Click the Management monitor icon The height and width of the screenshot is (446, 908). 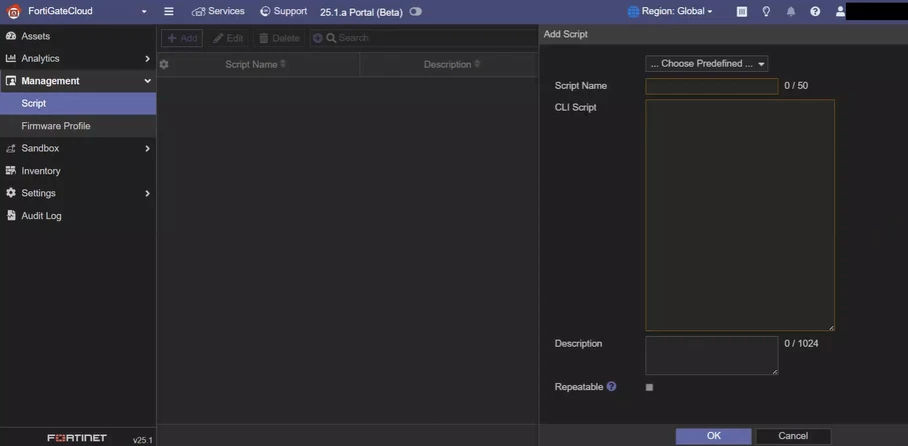point(10,81)
